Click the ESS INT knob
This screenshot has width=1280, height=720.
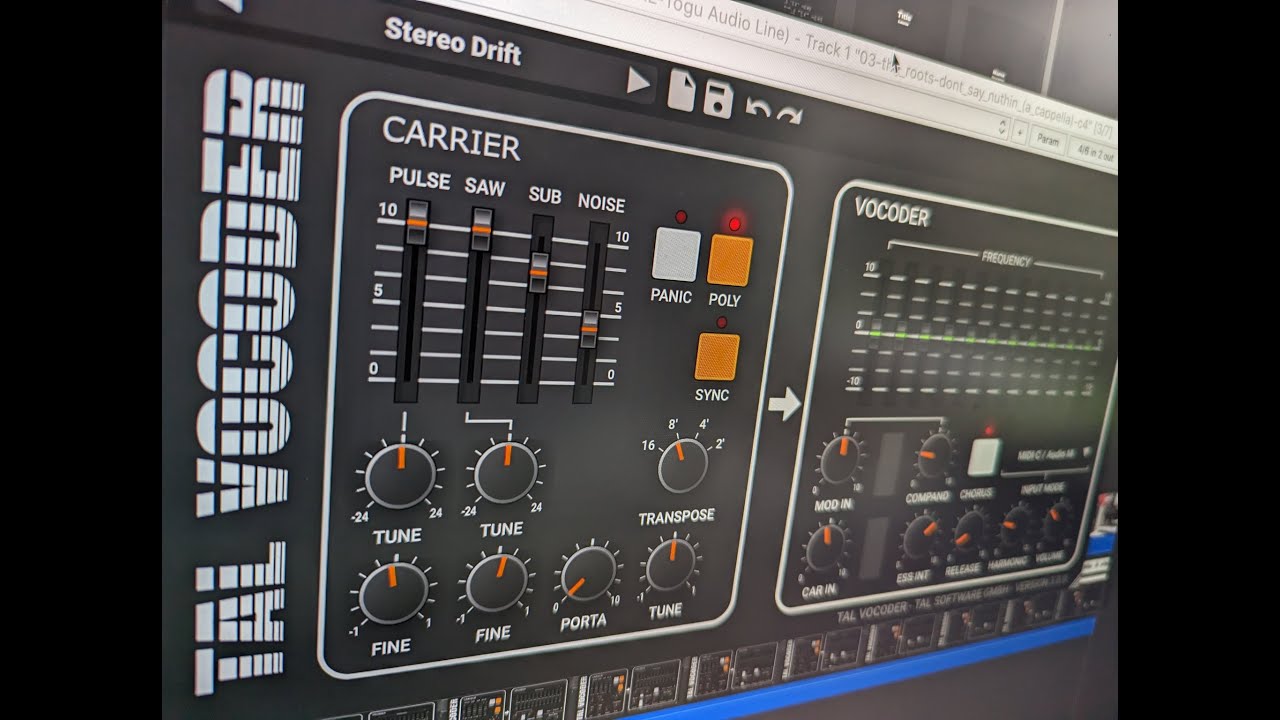[920, 537]
